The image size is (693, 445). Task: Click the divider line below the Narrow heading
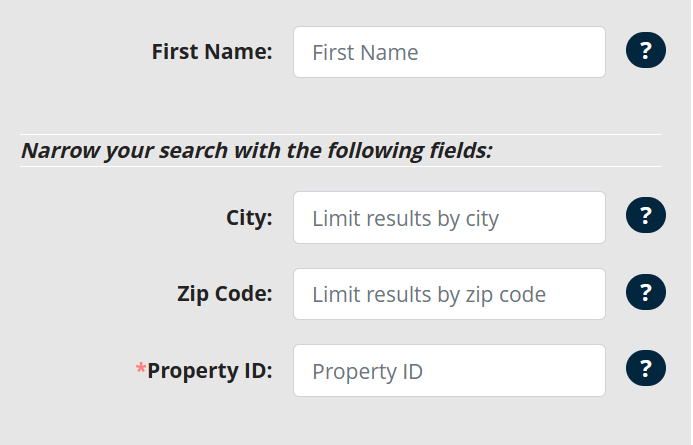[340, 166]
